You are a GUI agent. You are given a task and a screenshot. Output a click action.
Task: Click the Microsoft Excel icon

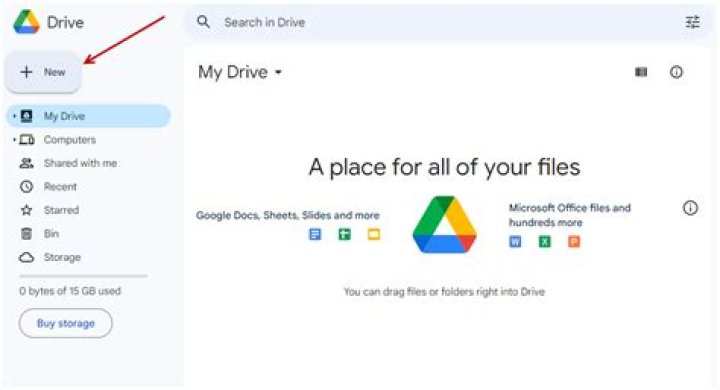(545, 242)
